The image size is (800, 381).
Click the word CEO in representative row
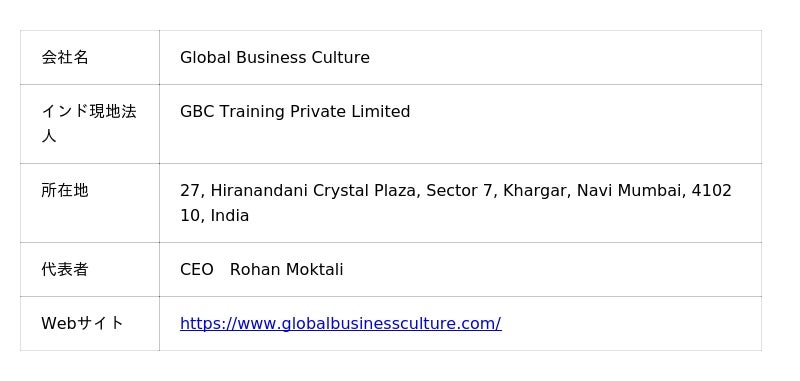pos(196,269)
